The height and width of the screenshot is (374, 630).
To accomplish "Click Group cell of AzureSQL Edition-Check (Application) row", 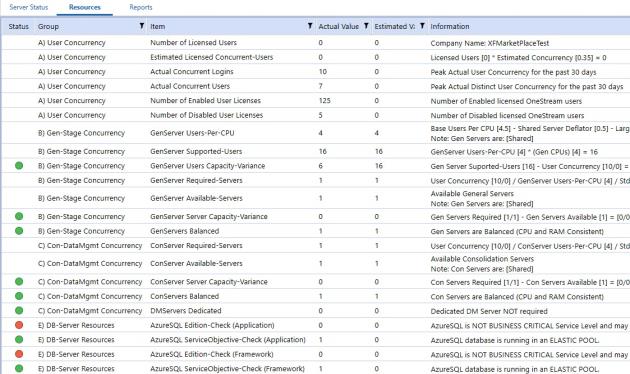I will (x=76, y=325).
